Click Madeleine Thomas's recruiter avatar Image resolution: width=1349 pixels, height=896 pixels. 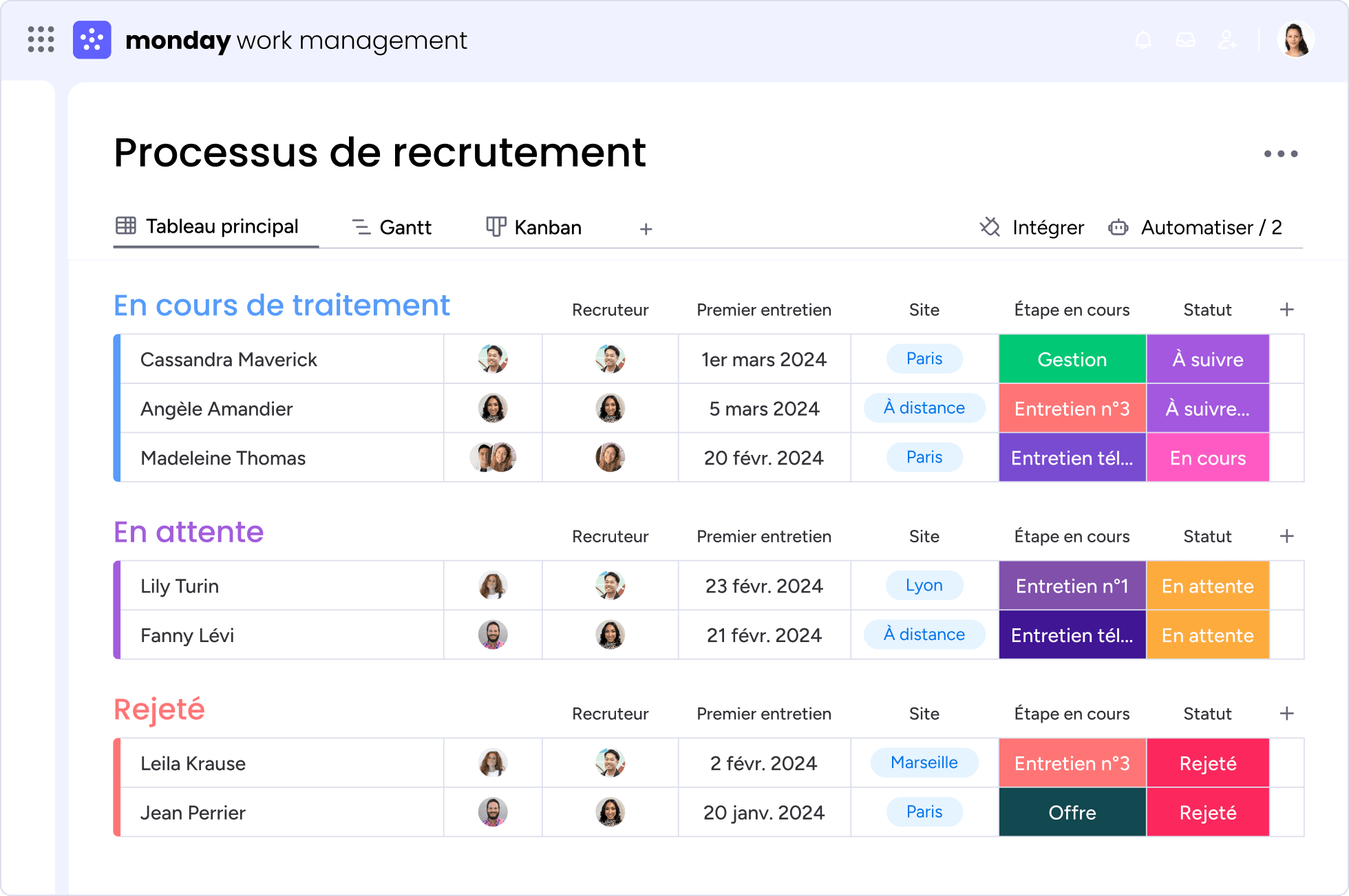click(x=610, y=457)
